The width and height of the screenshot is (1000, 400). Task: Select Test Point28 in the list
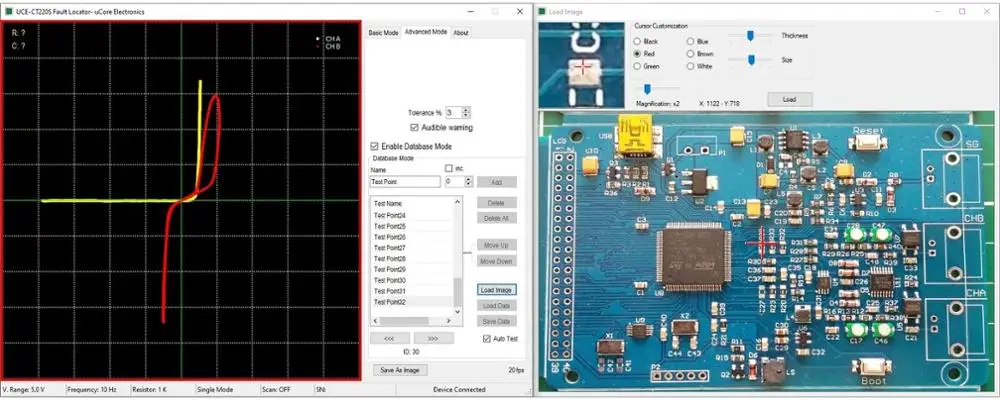(412, 259)
